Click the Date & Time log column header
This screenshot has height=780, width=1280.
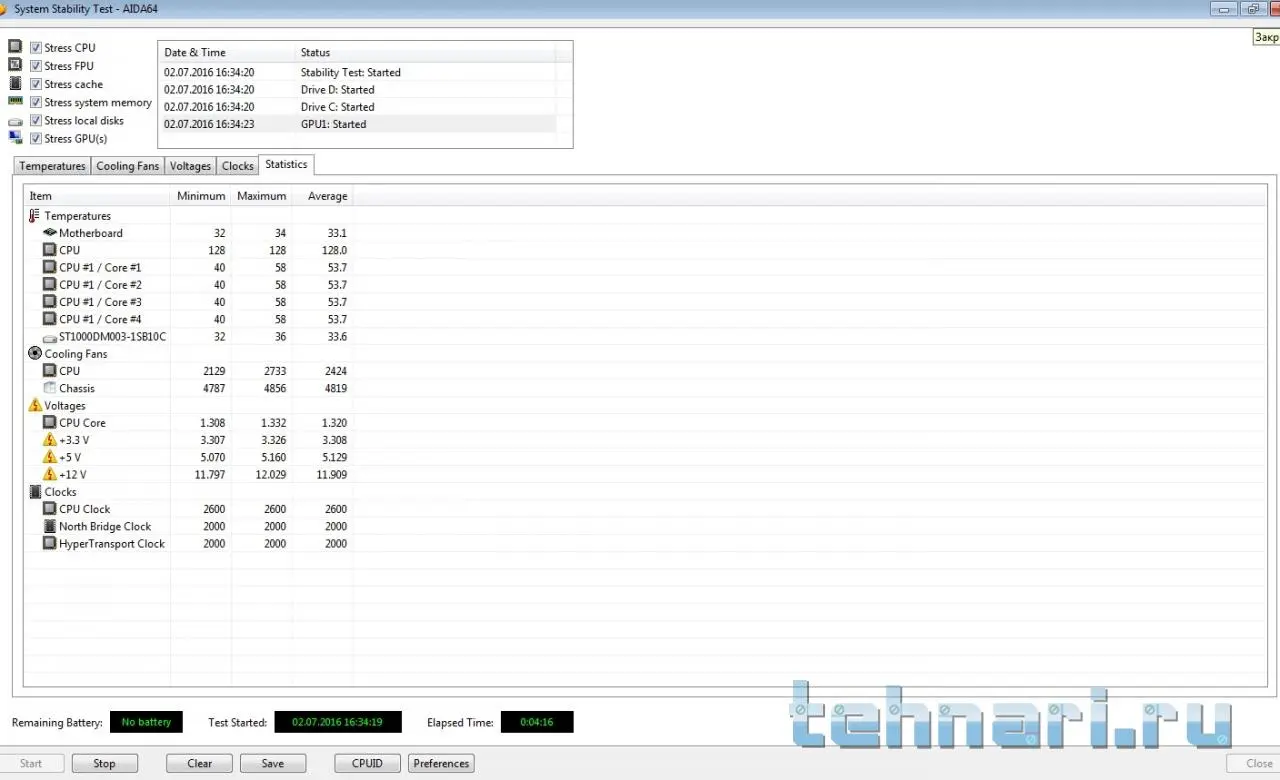tap(227, 52)
